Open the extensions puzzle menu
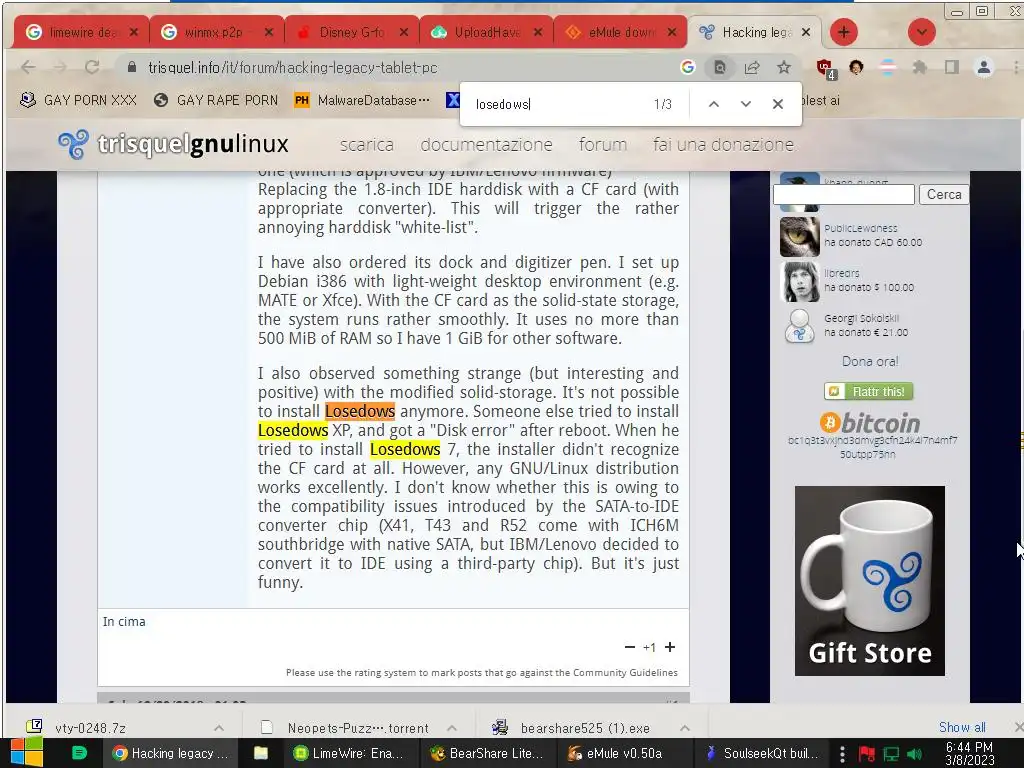The height and width of the screenshot is (768, 1024). coord(920,67)
